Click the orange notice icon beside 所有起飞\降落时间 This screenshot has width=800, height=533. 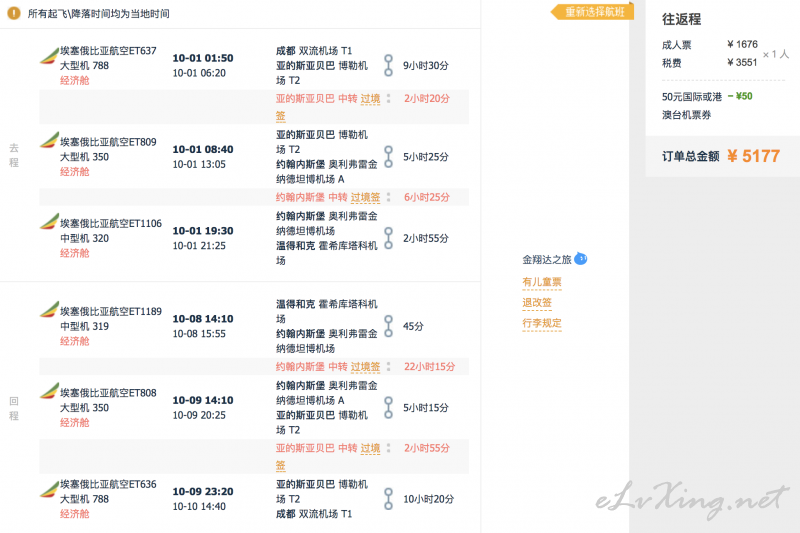click(x=14, y=13)
